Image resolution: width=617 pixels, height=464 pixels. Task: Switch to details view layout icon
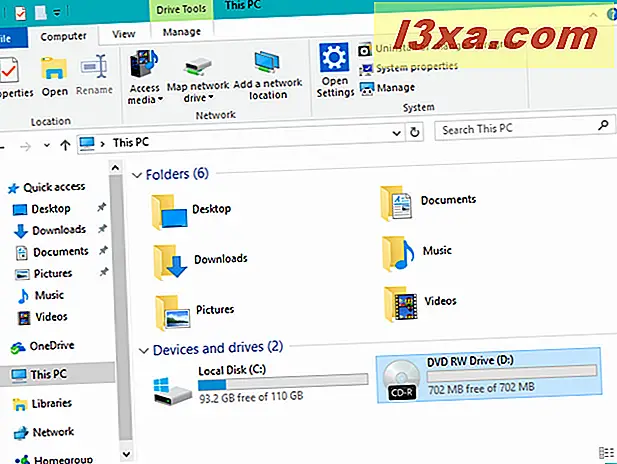(x=606, y=453)
